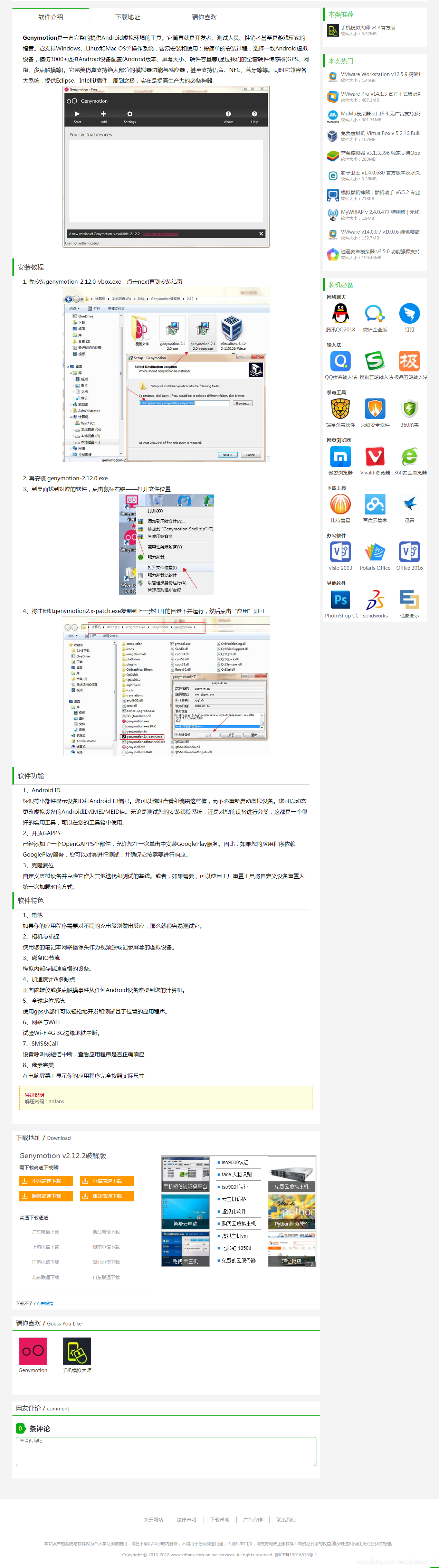The height and width of the screenshot is (1568, 439).
Task: Click the 360杀毒 shield icon
Action: [x=409, y=409]
